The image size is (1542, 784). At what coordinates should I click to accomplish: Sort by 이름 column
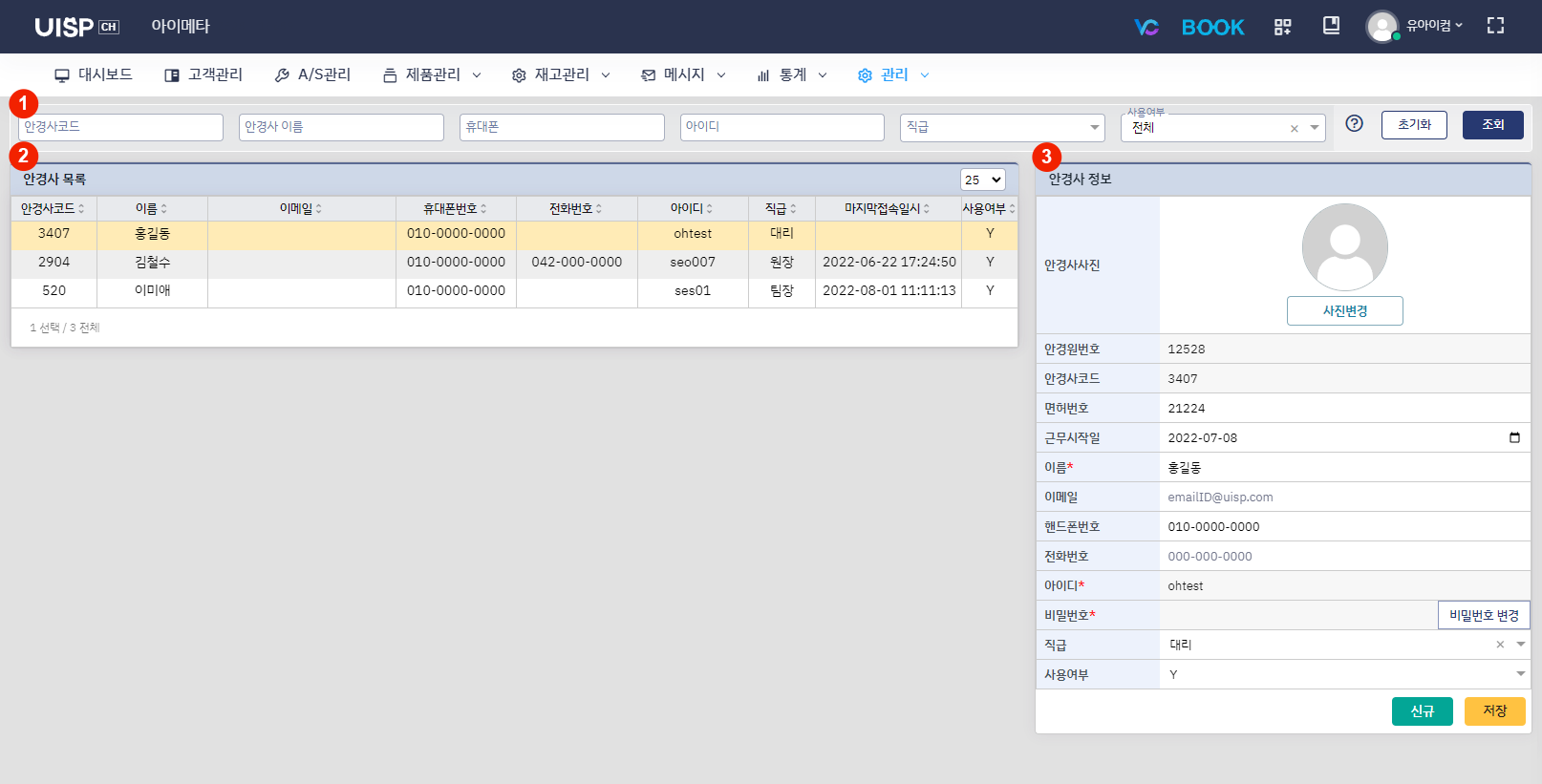click(152, 208)
